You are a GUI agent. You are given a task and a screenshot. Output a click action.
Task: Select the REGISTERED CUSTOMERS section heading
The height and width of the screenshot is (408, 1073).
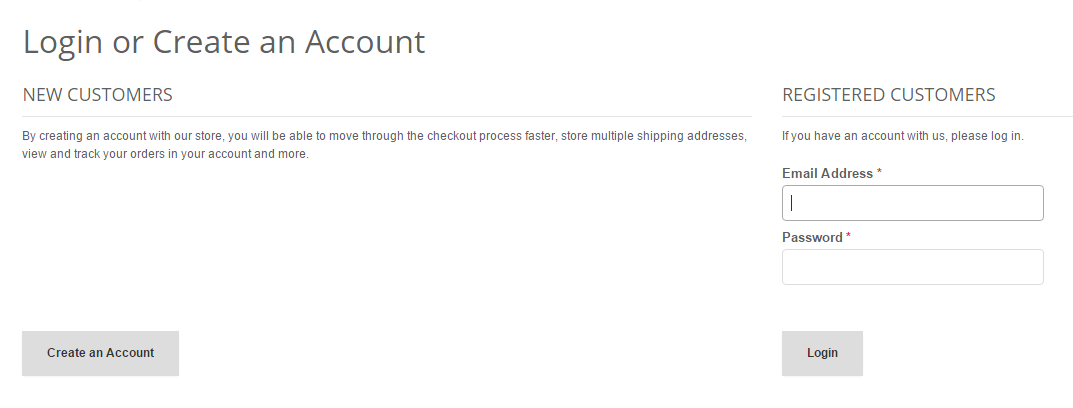click(888, 95)
